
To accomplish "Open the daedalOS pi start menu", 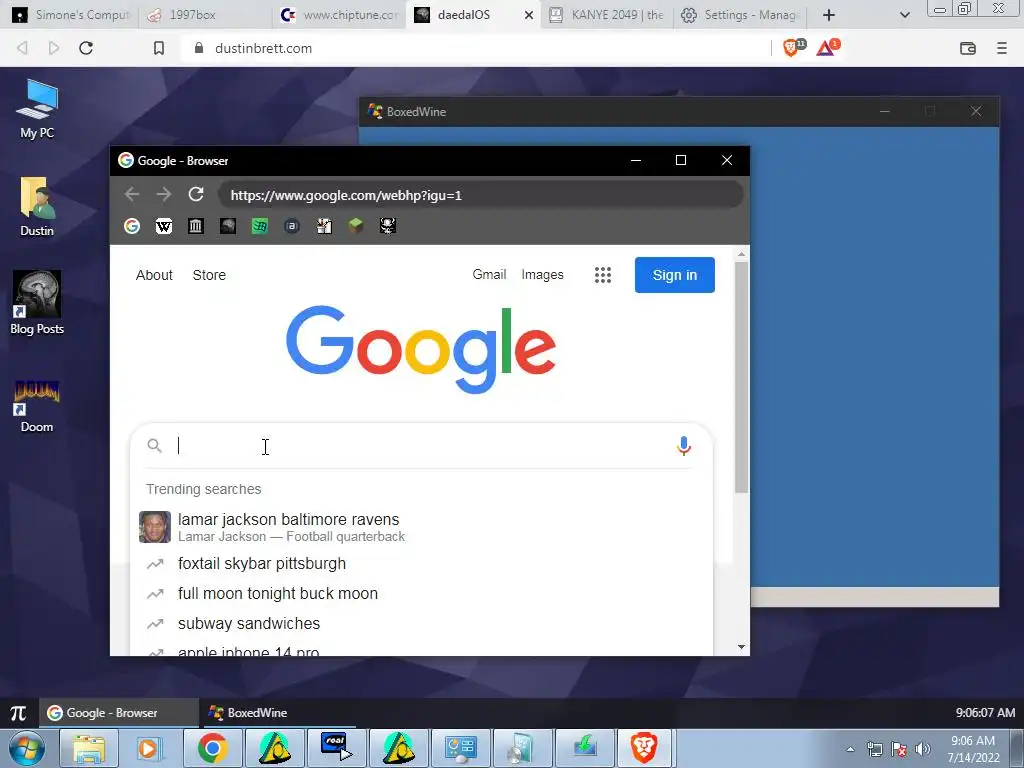I will (18, 713).
